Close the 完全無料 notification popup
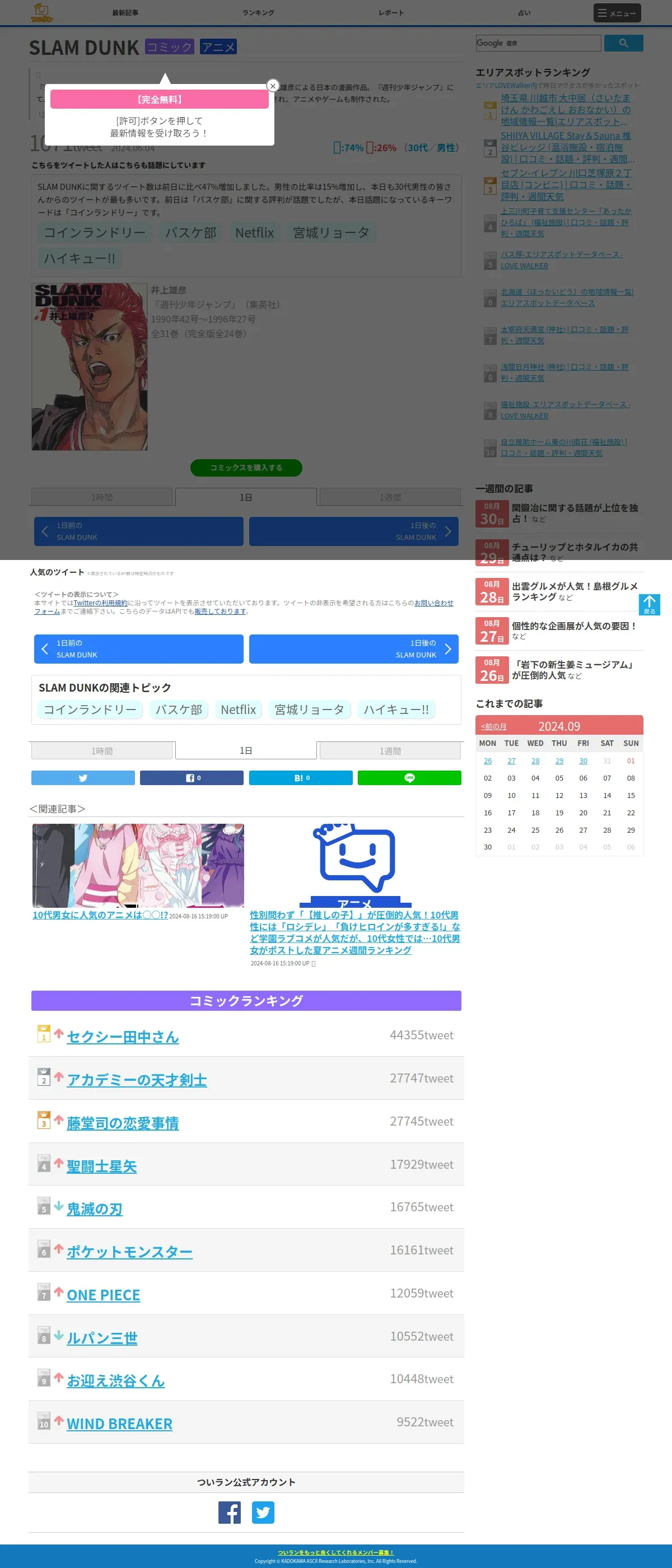Screen dimensions: 672x1568 click(x=273, y=86)
